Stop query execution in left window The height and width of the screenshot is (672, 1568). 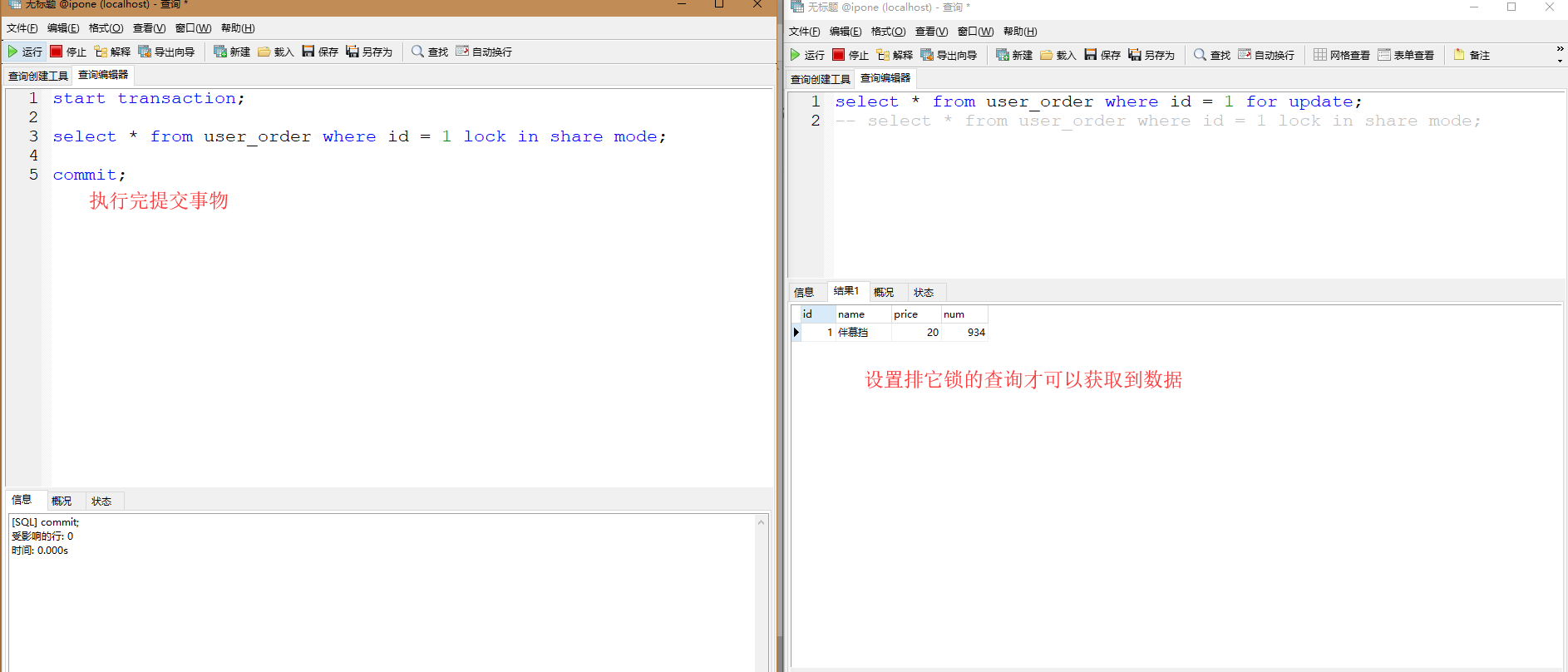68,52
